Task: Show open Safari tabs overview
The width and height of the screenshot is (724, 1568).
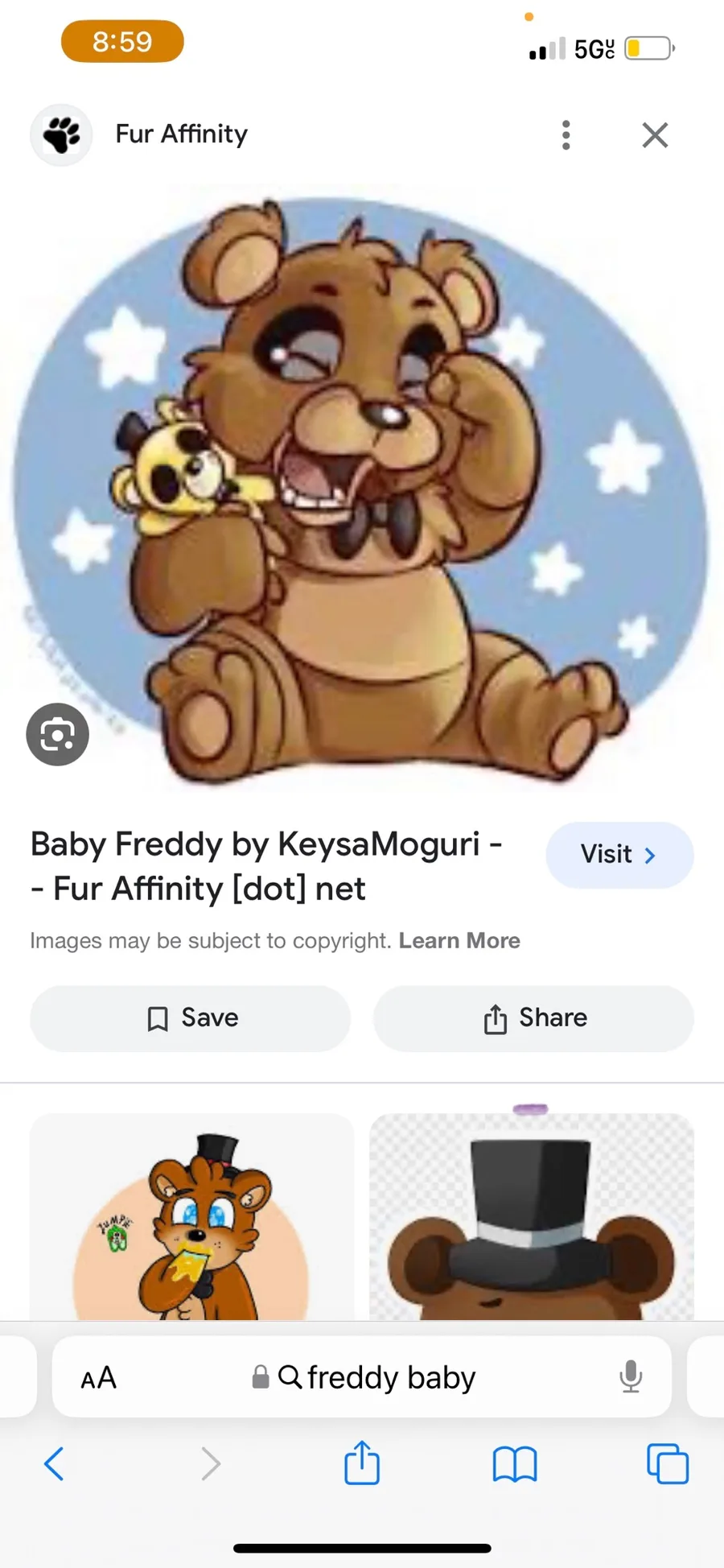Action: point(667,1463)
